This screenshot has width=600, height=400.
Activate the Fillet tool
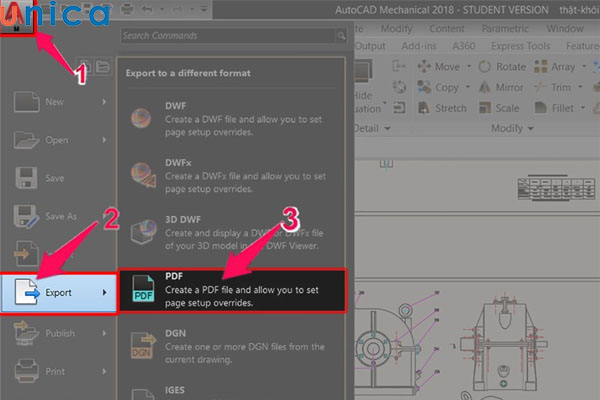554,108
